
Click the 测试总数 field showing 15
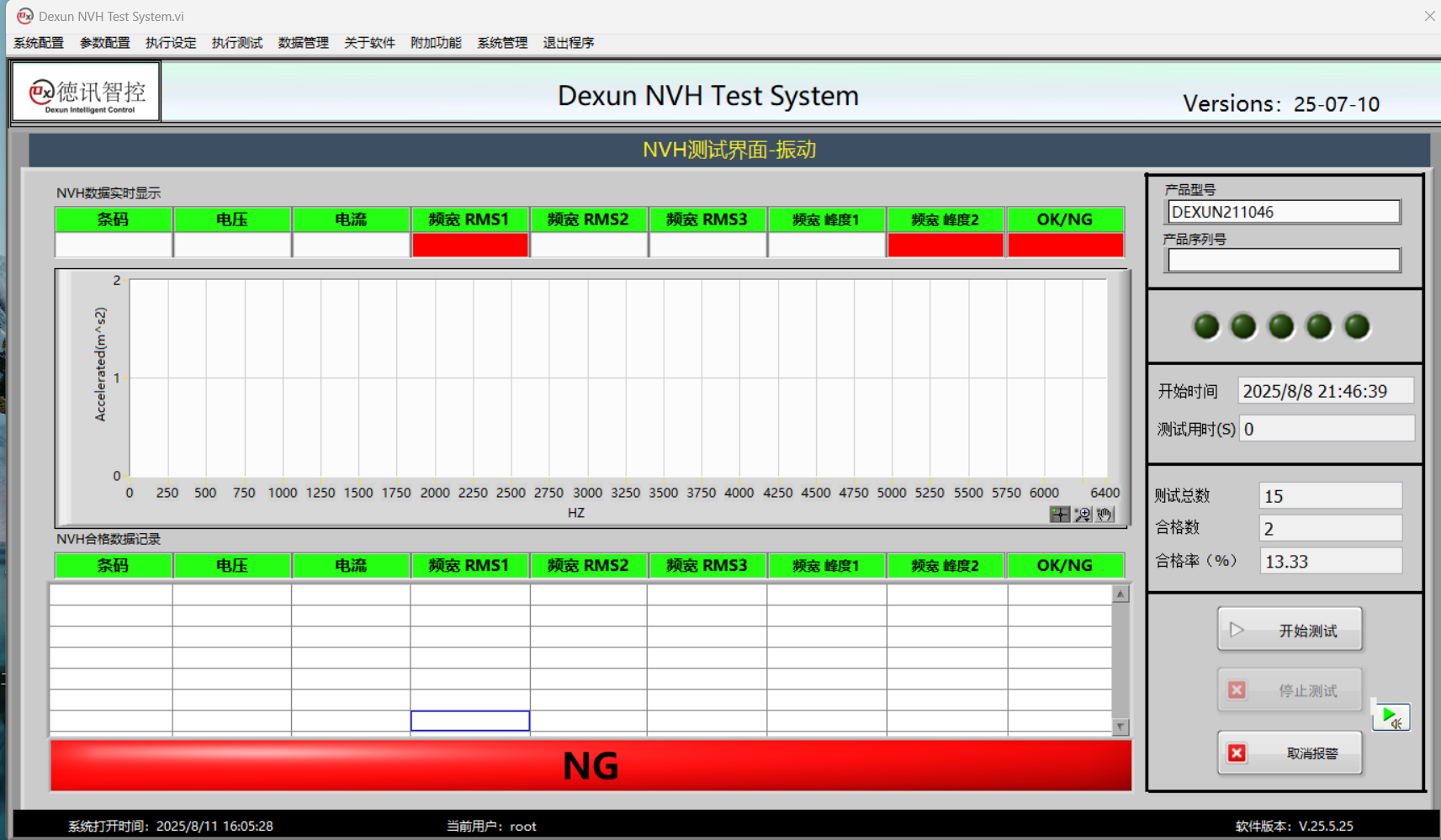[x=1331, y=496]
